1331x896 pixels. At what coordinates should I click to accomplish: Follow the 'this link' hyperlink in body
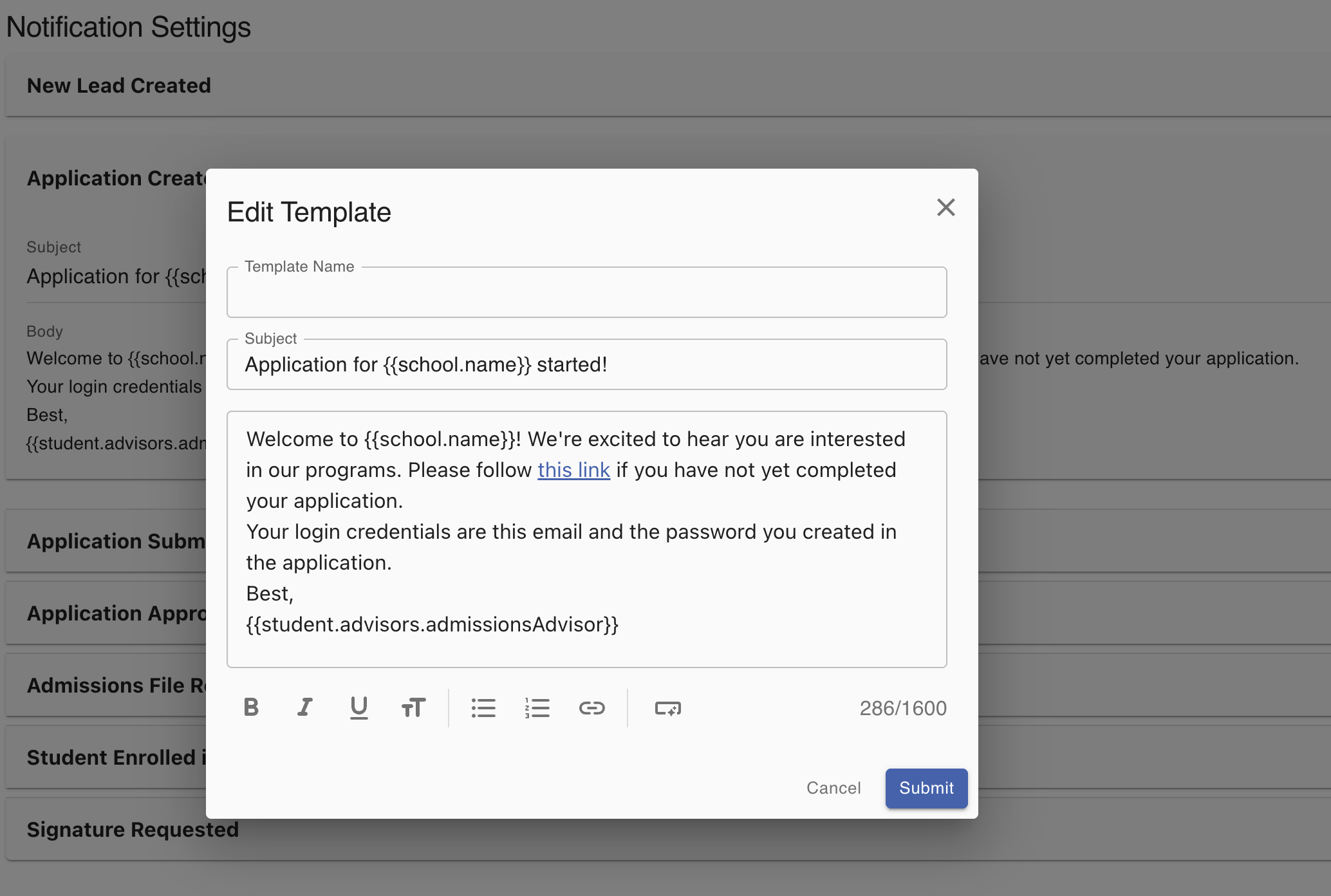pos(573,470)
